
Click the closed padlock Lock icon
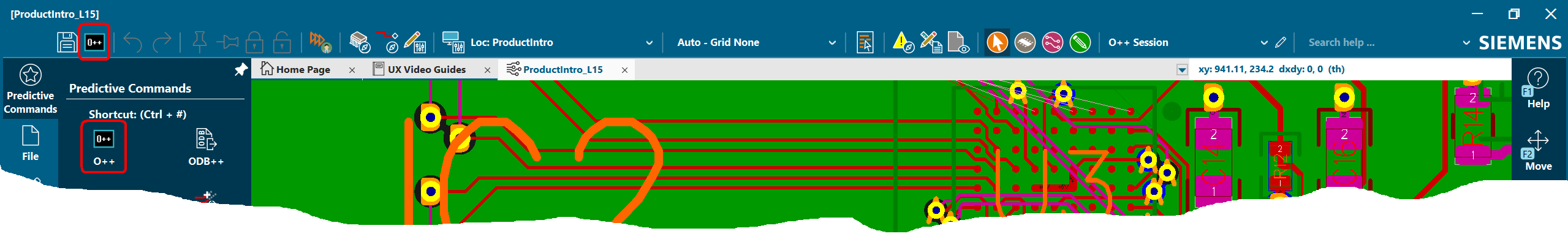click(254, 42)
